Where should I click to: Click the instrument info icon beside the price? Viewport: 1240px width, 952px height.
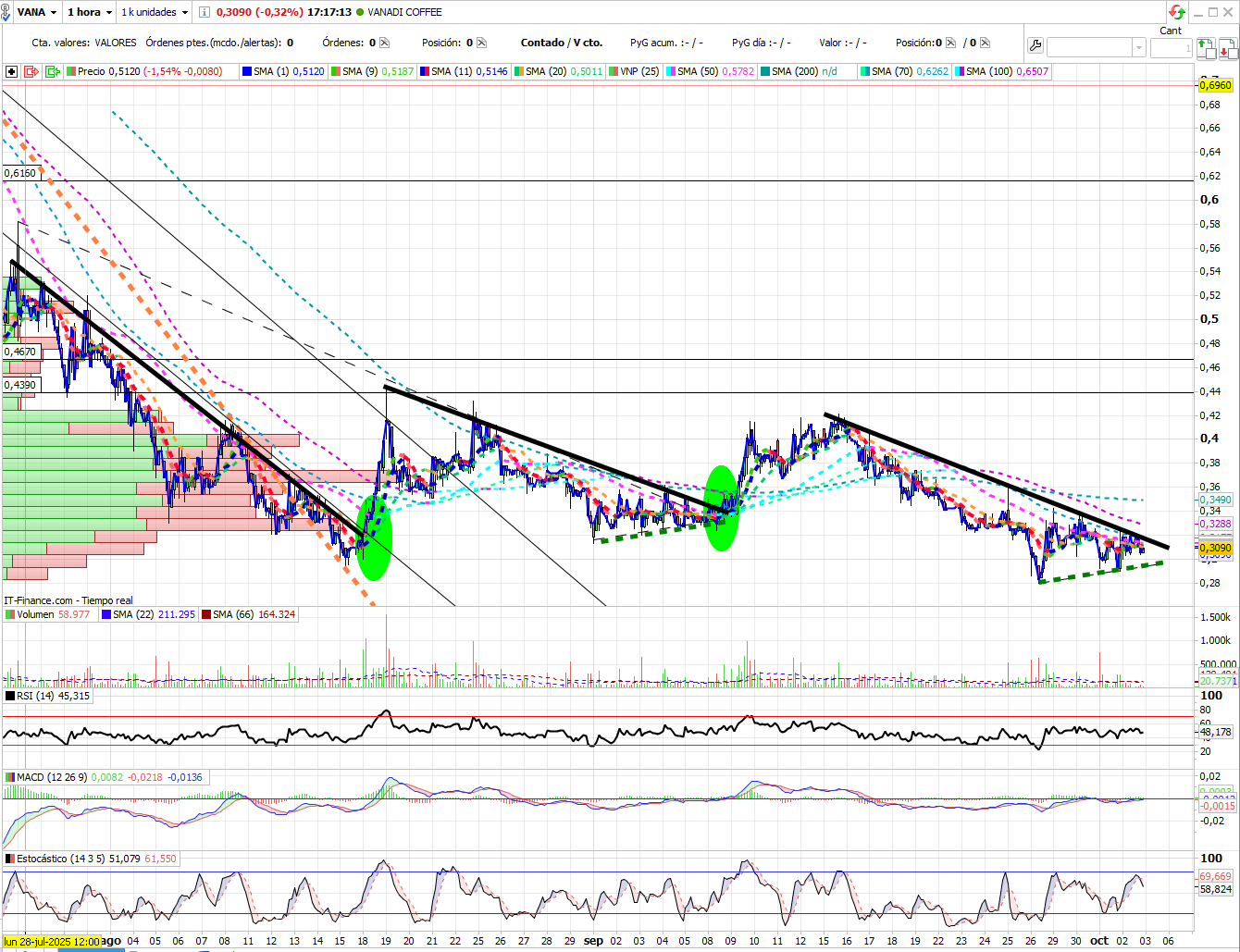205,12
